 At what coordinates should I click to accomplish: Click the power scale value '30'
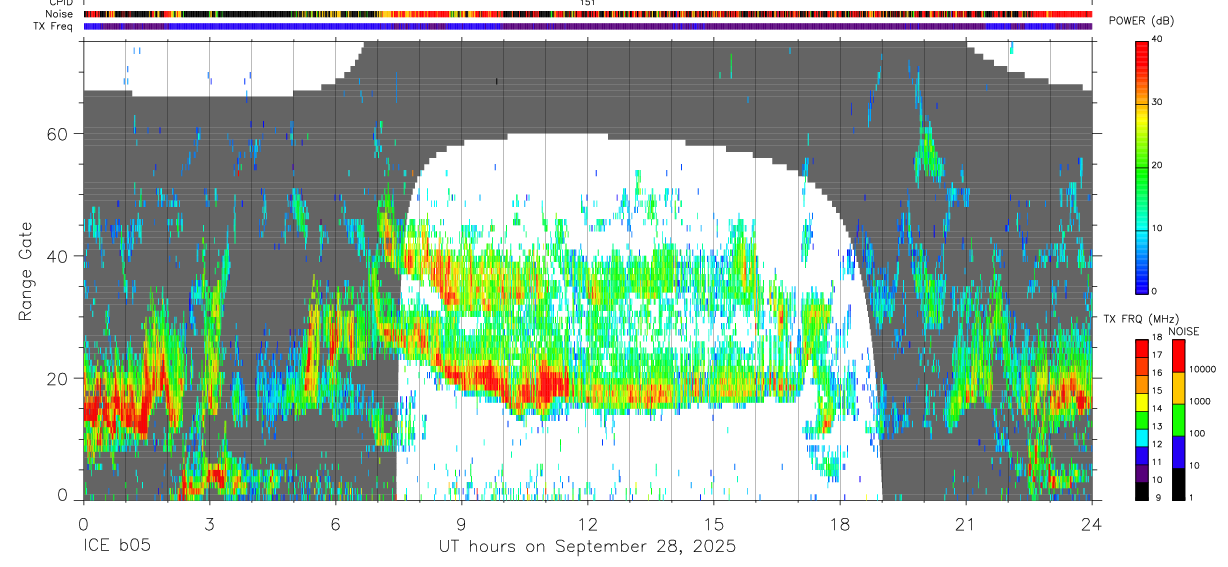pos(1157,102)
